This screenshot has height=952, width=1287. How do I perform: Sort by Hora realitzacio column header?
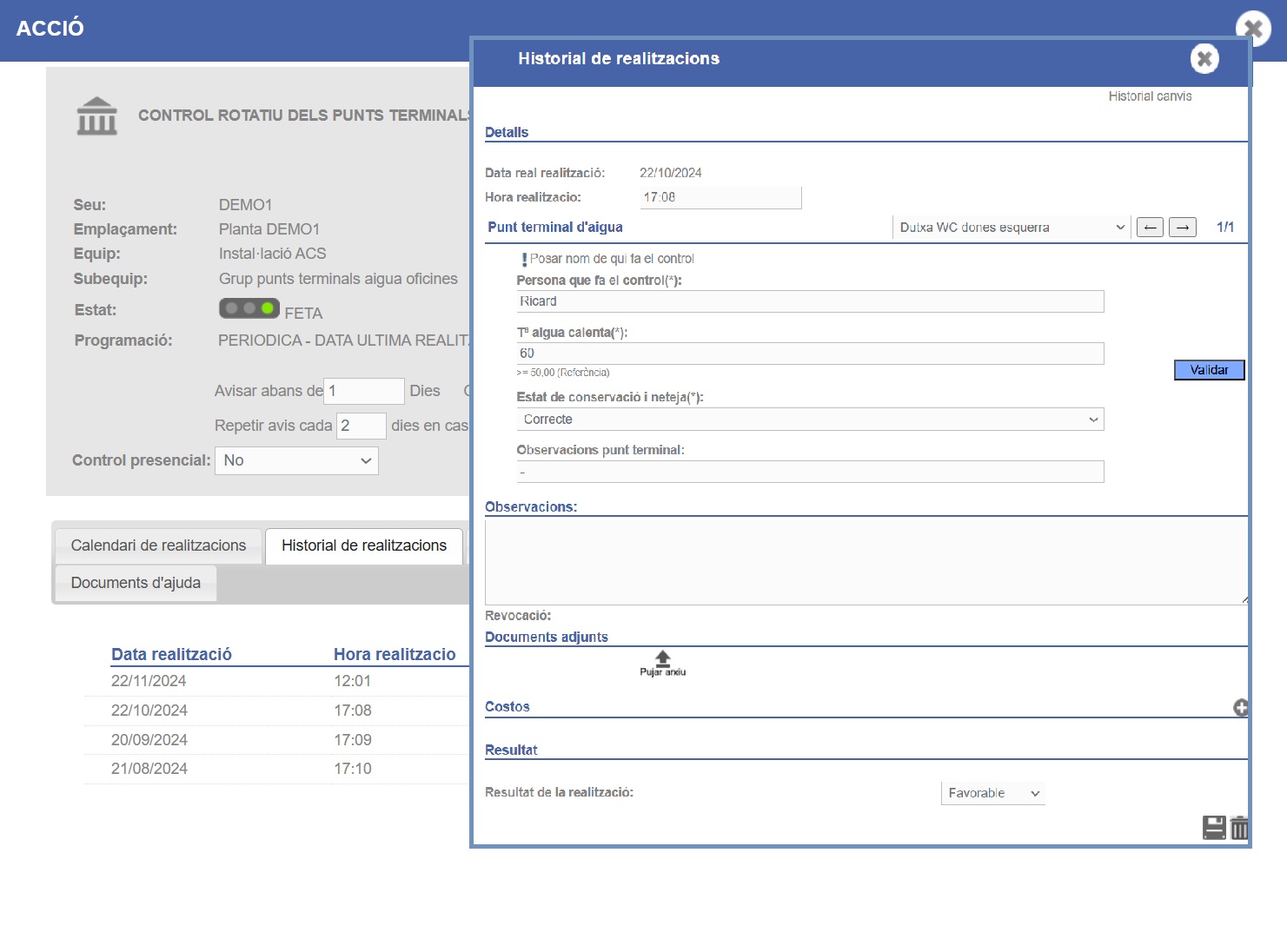[x=395, y=654]
